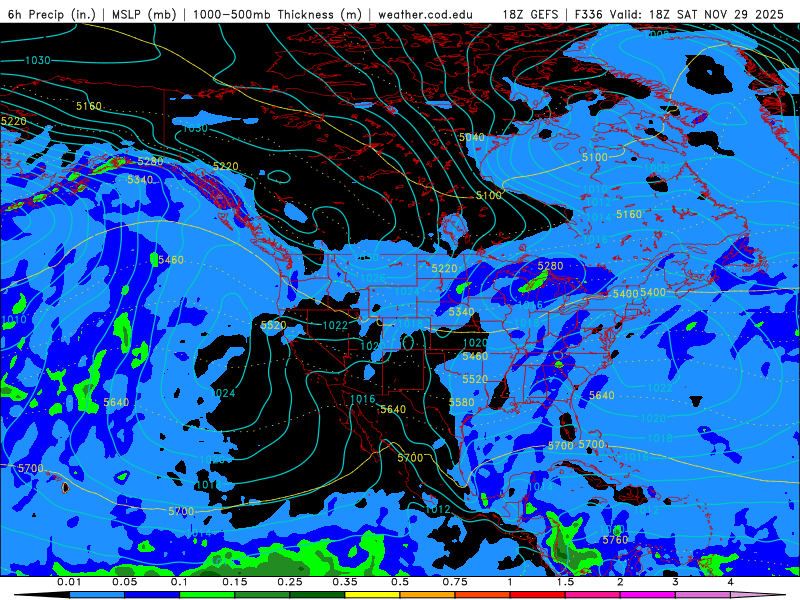Click the bright 1012 label off Mexico's Pacific coast
The height and width of the screenshot is (600, 800).
coord(437,509)
